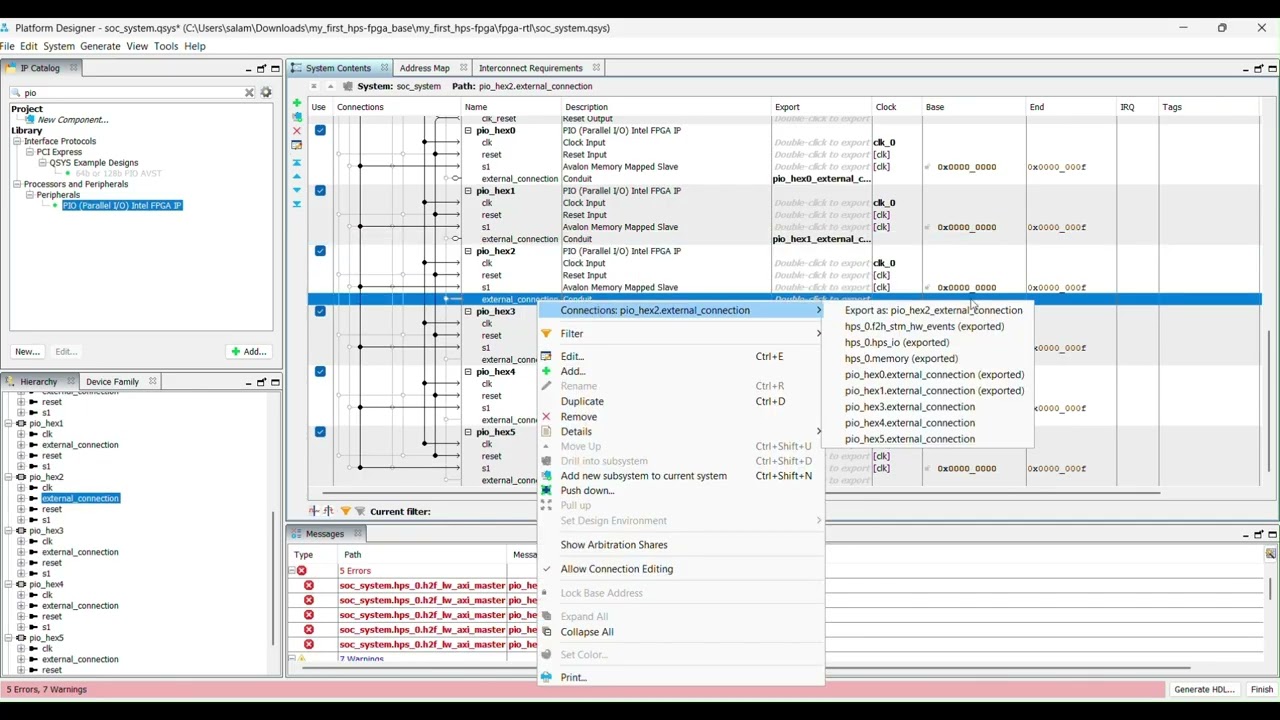The height and width of the screenshot is (720, 1280).
Task: Close the Address Map tab
Action: (x=463, y=68)
